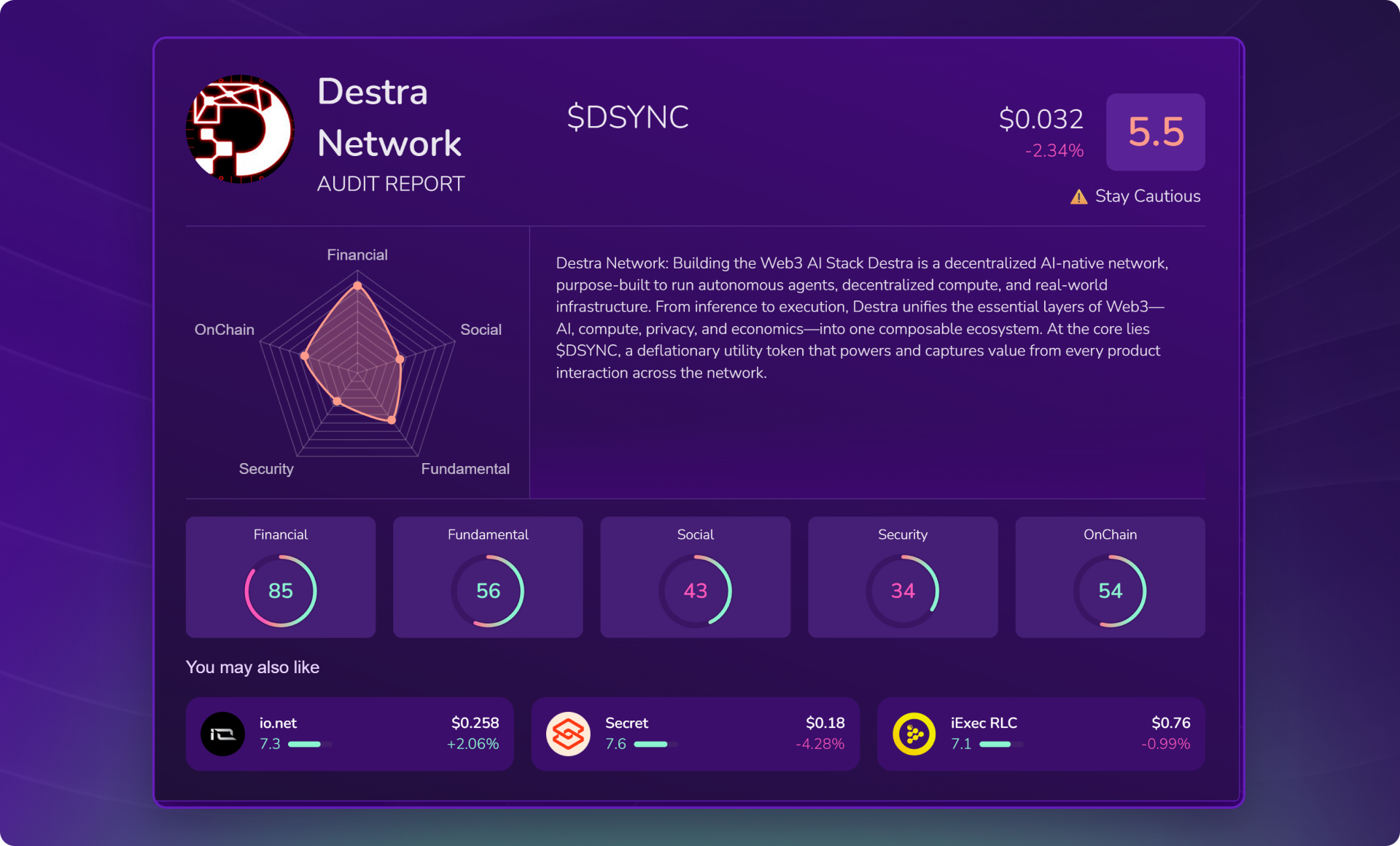Screen dimensions: 1400x846
Task: Click the $0.032 token price
Action: (1041, 119)
